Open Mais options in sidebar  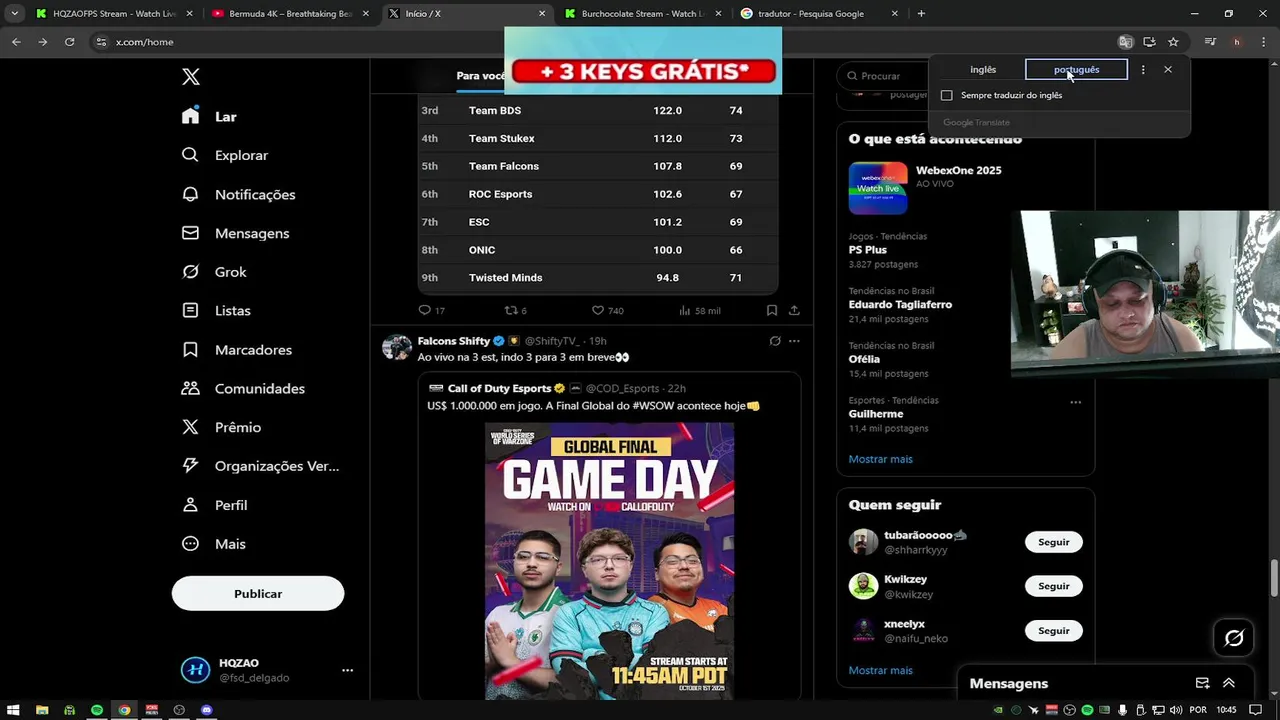coord(213,544)
